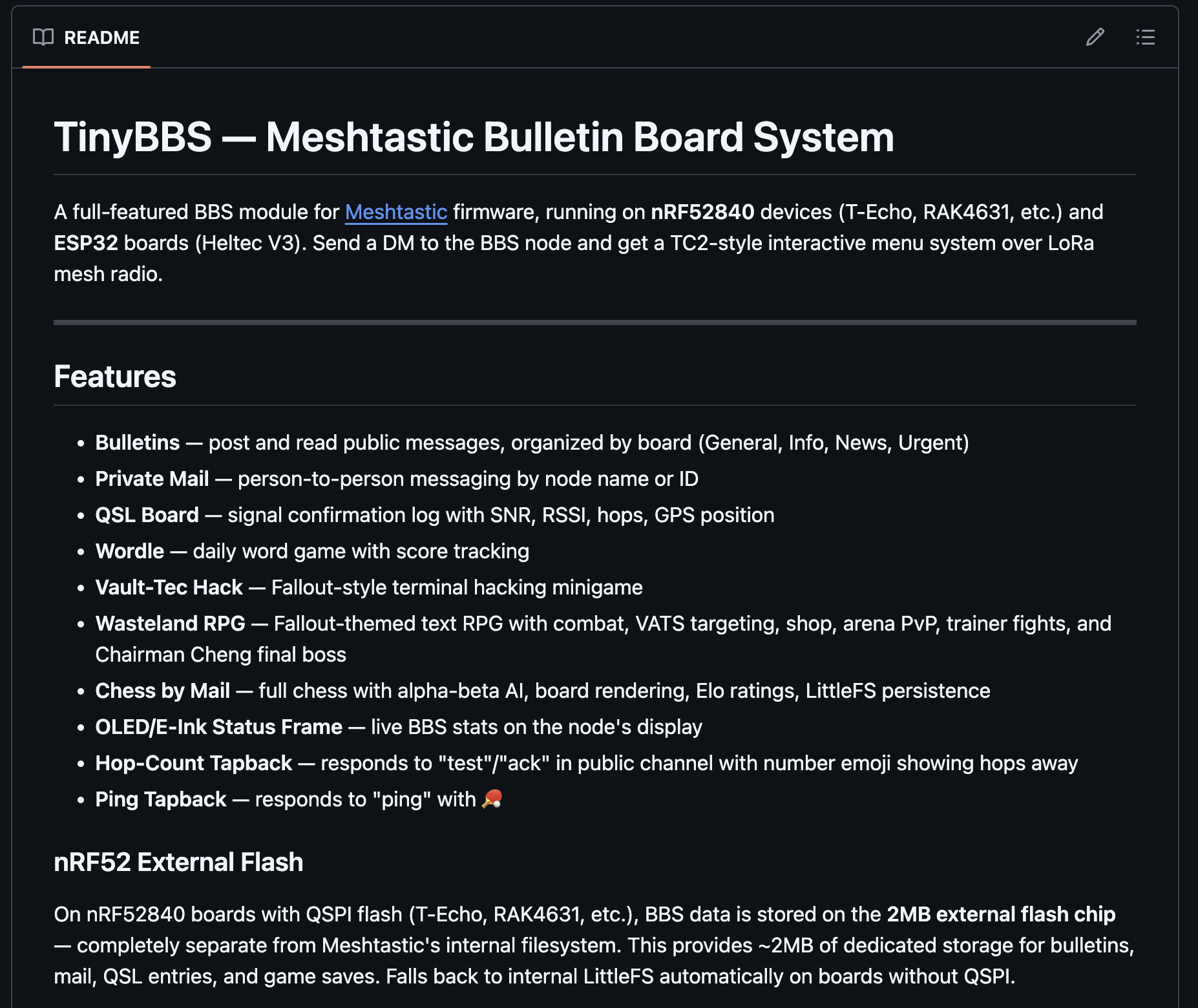Click the OLED/E-Ink Status Frame label

[x=218, y=727]
